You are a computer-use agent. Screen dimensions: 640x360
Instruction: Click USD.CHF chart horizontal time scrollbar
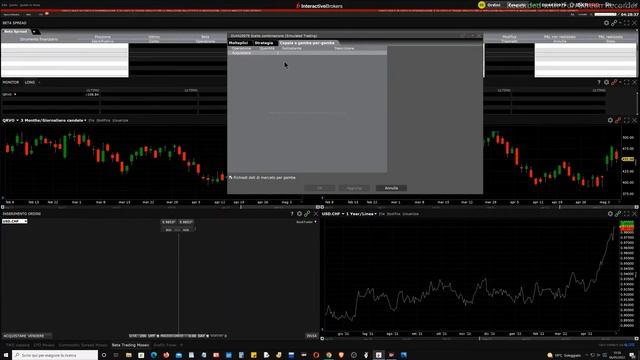tap(479, 338)
